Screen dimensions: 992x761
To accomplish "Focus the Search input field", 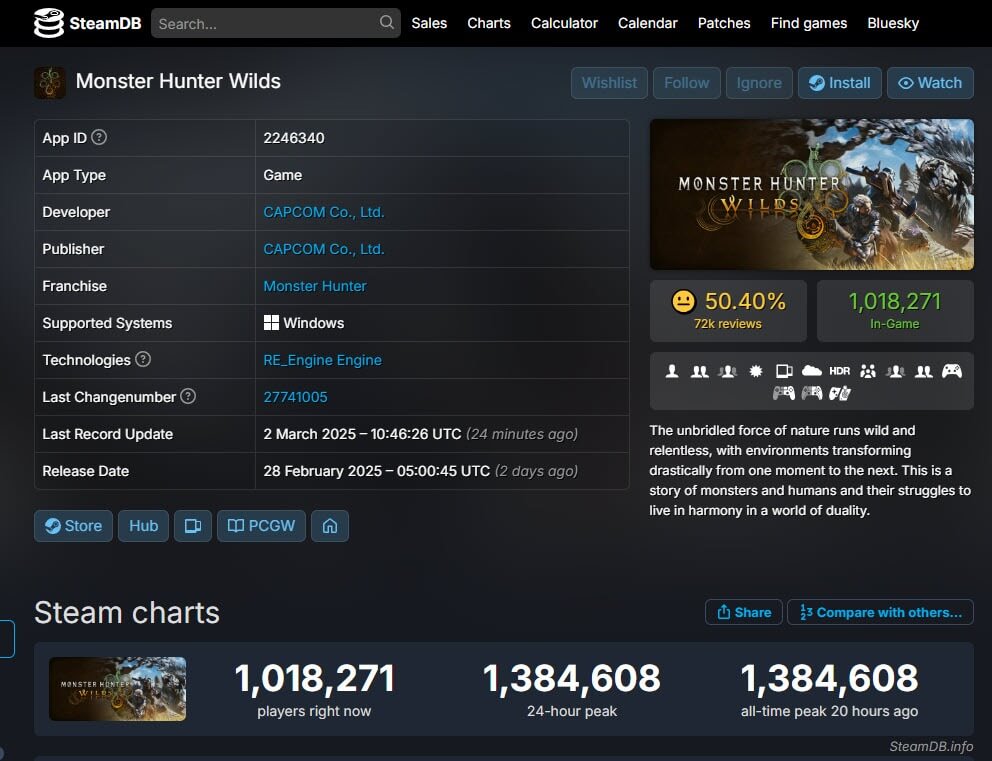I will (276, 23).
